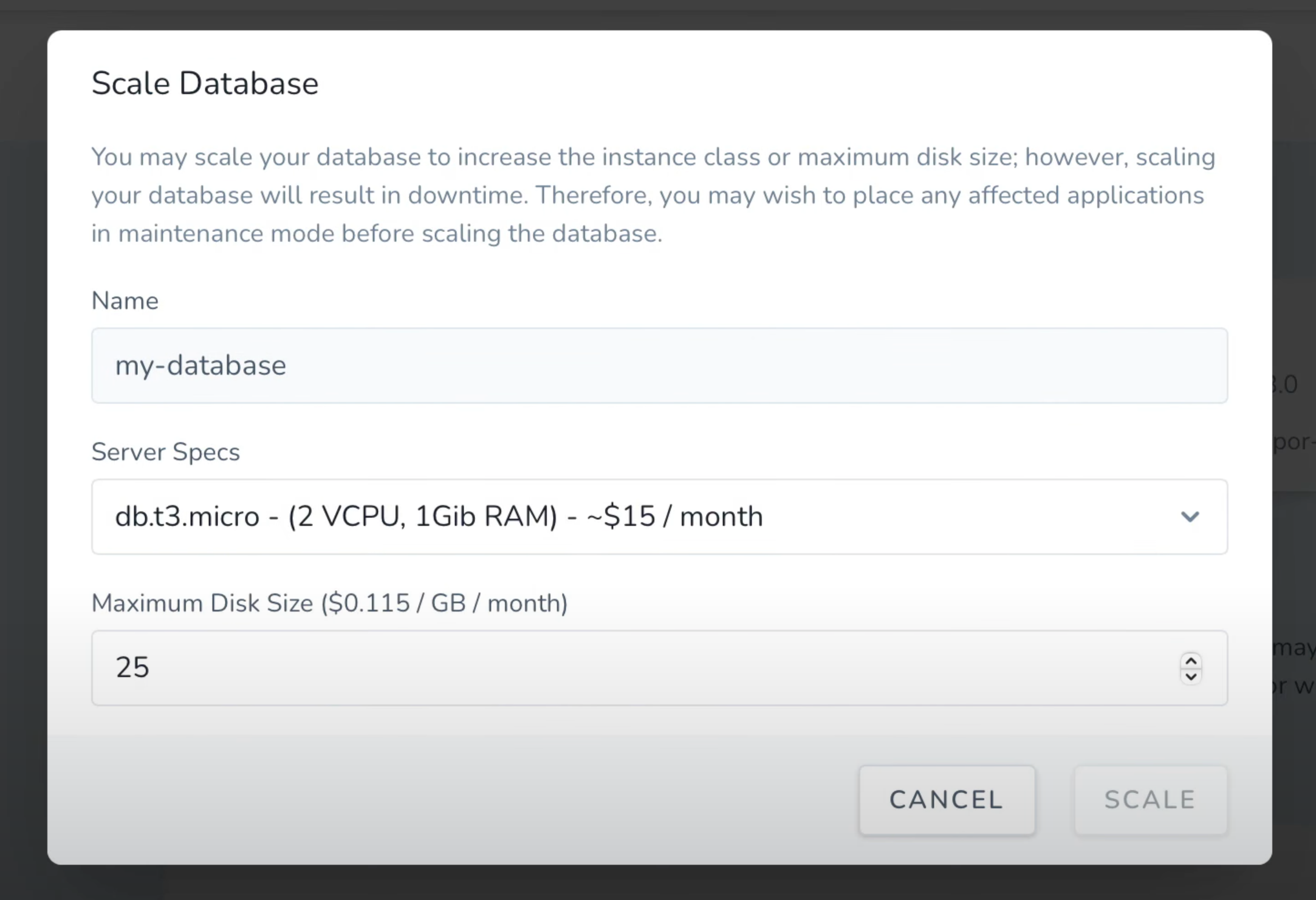
Task: Click the word downtime in the description
Action: click(467, 196)
